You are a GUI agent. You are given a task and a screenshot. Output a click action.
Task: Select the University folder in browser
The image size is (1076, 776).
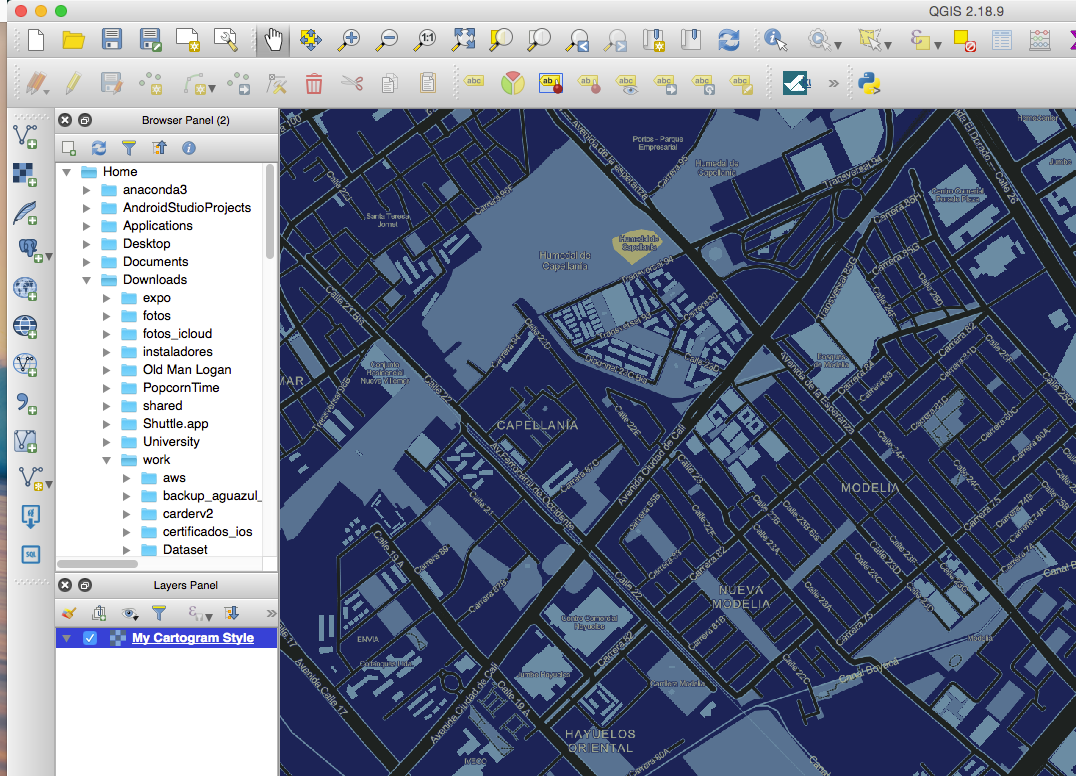pyautogui.click(x=171, y=442)
